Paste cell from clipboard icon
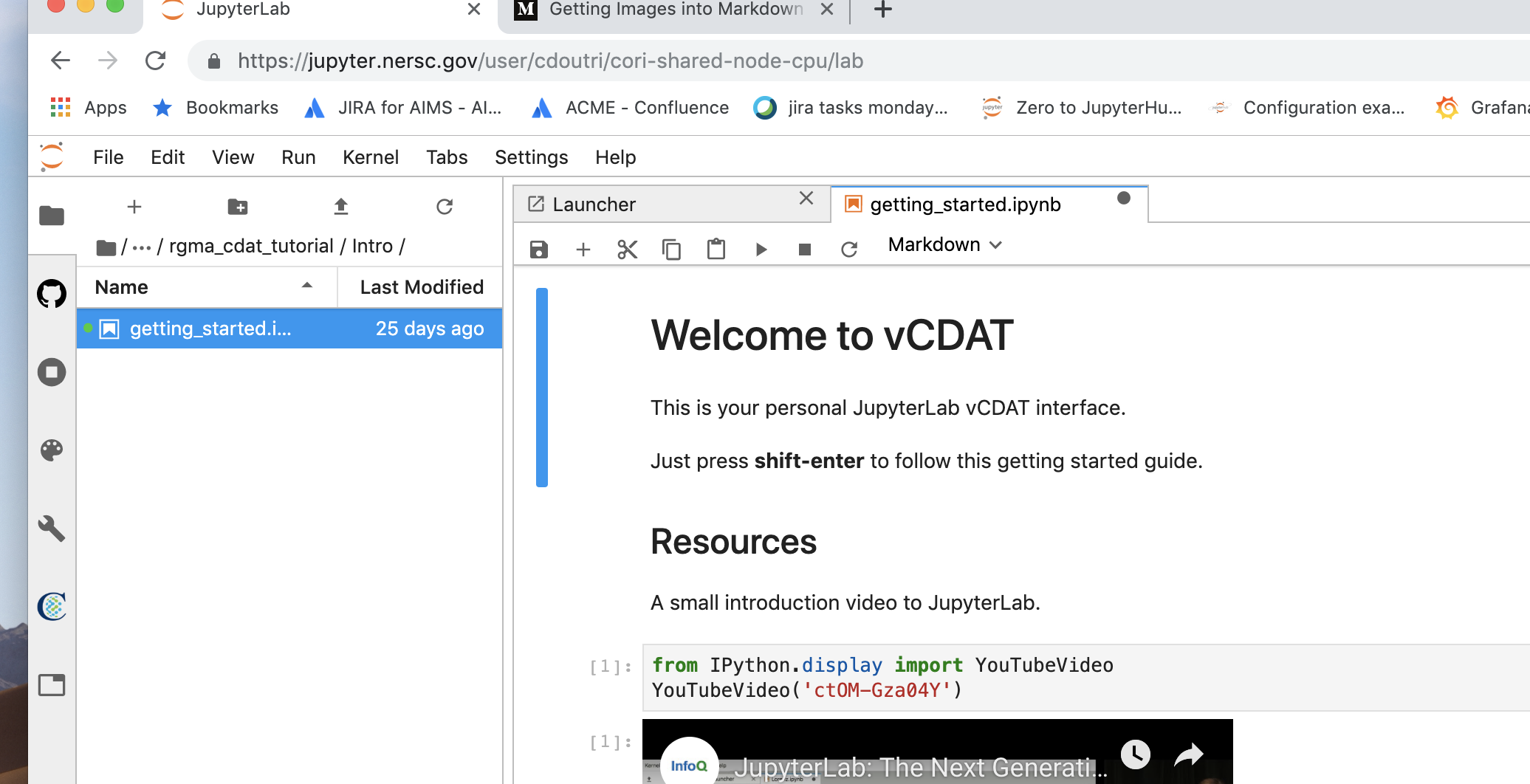This screenshot has width=1530, height=784. click(716, 250)
